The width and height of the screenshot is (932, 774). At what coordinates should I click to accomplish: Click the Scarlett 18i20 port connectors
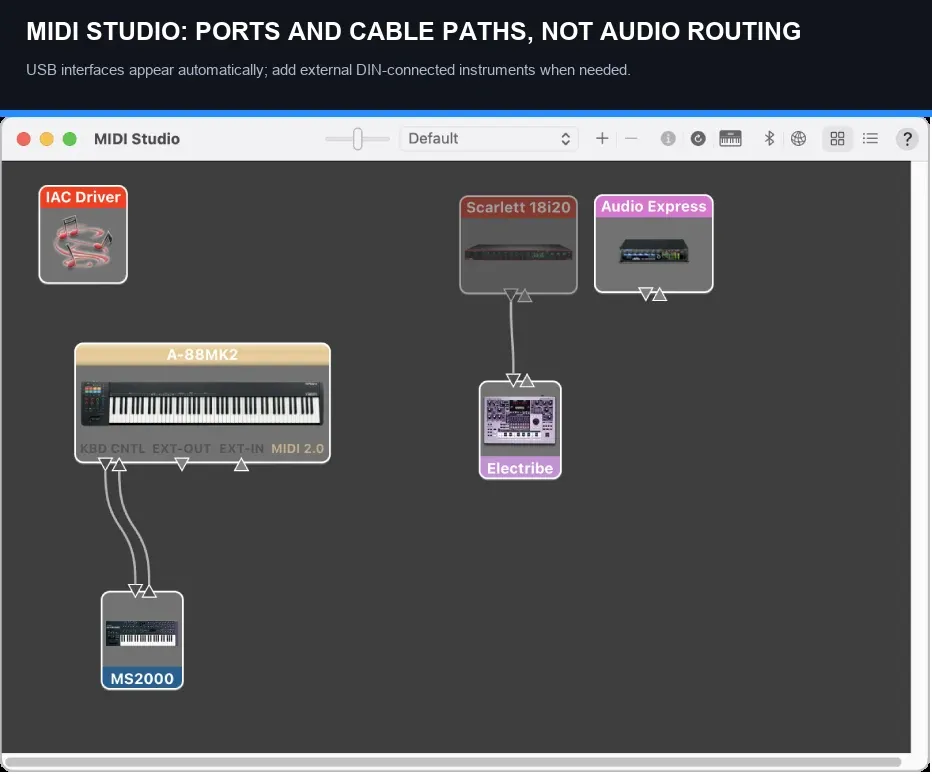coord(518,295)
